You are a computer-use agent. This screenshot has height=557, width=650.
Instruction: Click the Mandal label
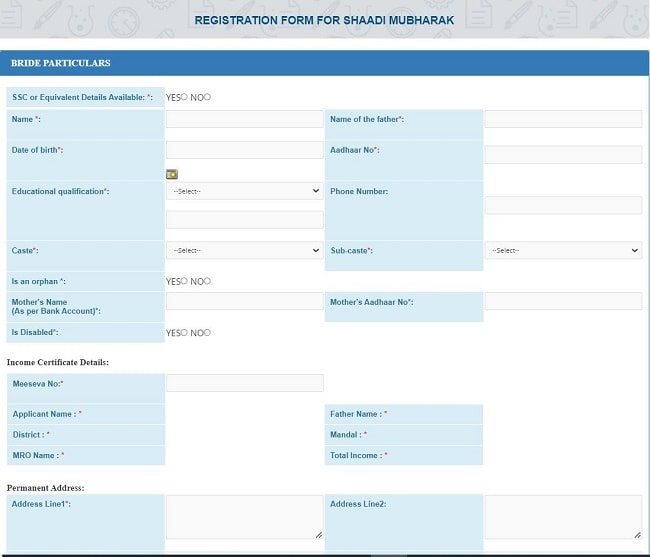coord(349,435)
